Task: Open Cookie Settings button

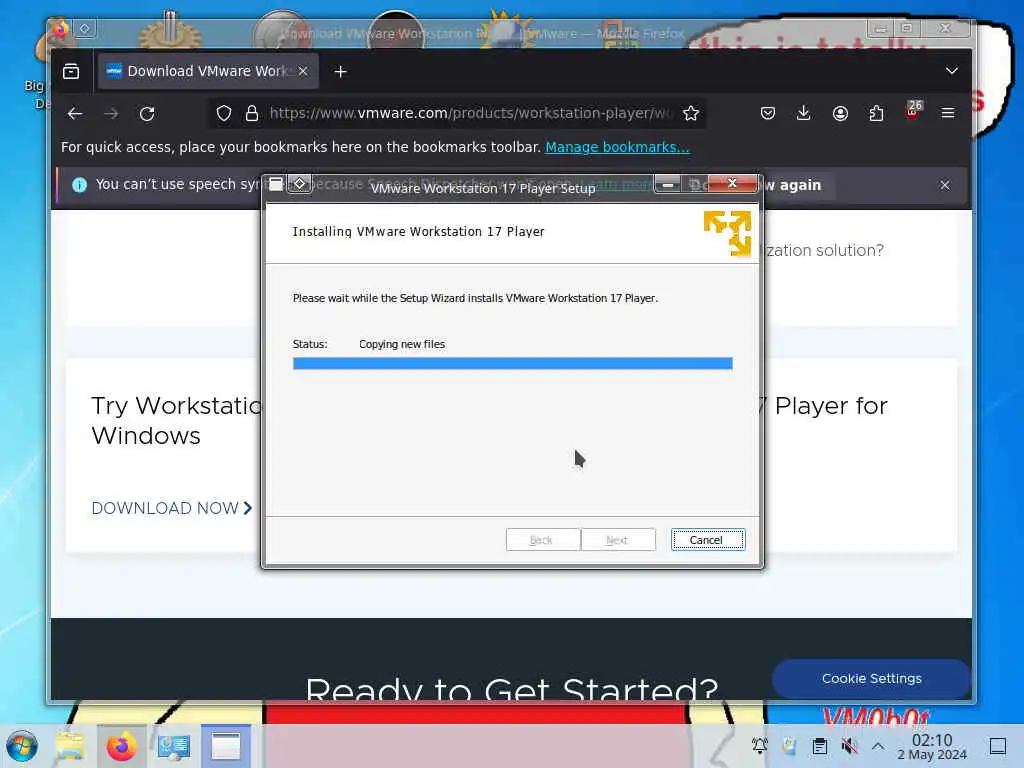Action: click(x=871, y=679)
